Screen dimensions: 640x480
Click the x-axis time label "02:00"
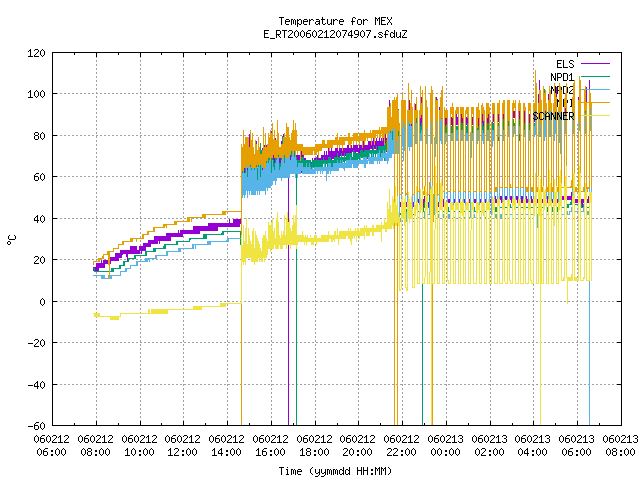coord(489,452)
